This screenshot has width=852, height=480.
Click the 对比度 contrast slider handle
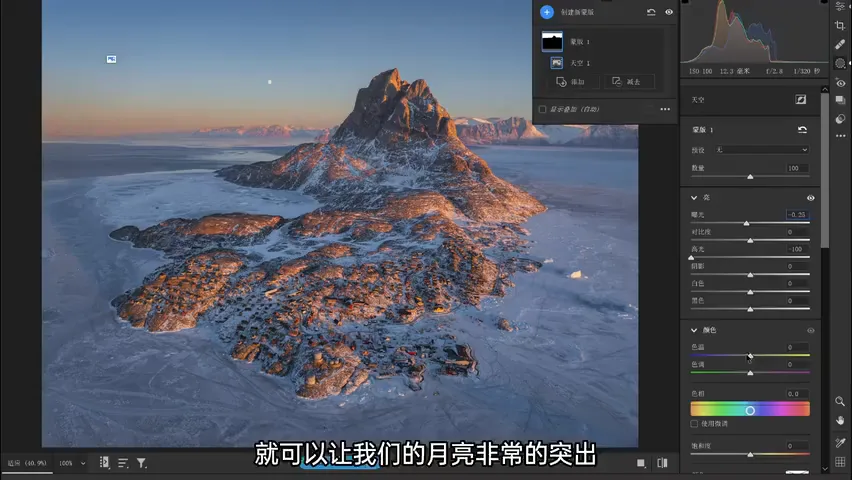pos(750,240)
